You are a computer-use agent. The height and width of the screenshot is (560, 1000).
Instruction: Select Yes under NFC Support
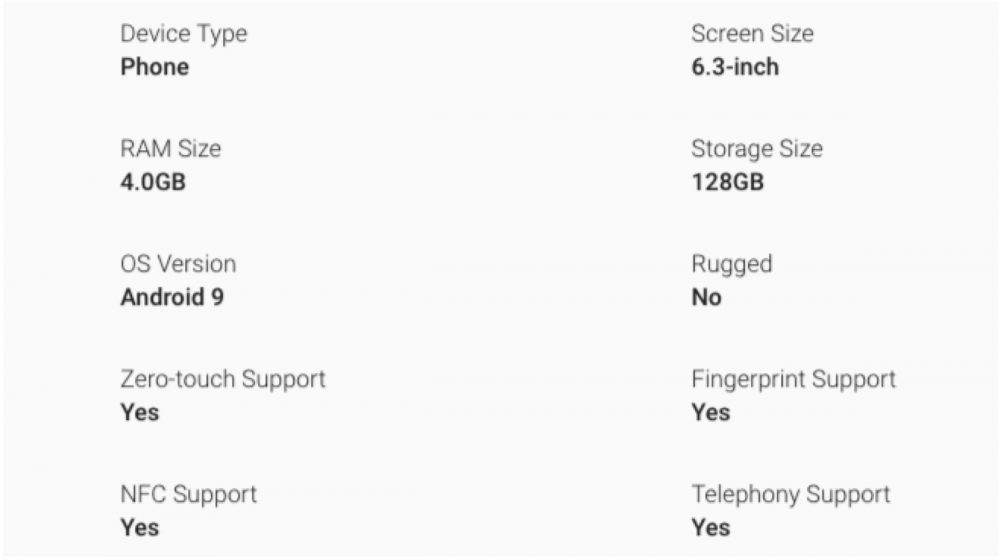pos(139,528)
